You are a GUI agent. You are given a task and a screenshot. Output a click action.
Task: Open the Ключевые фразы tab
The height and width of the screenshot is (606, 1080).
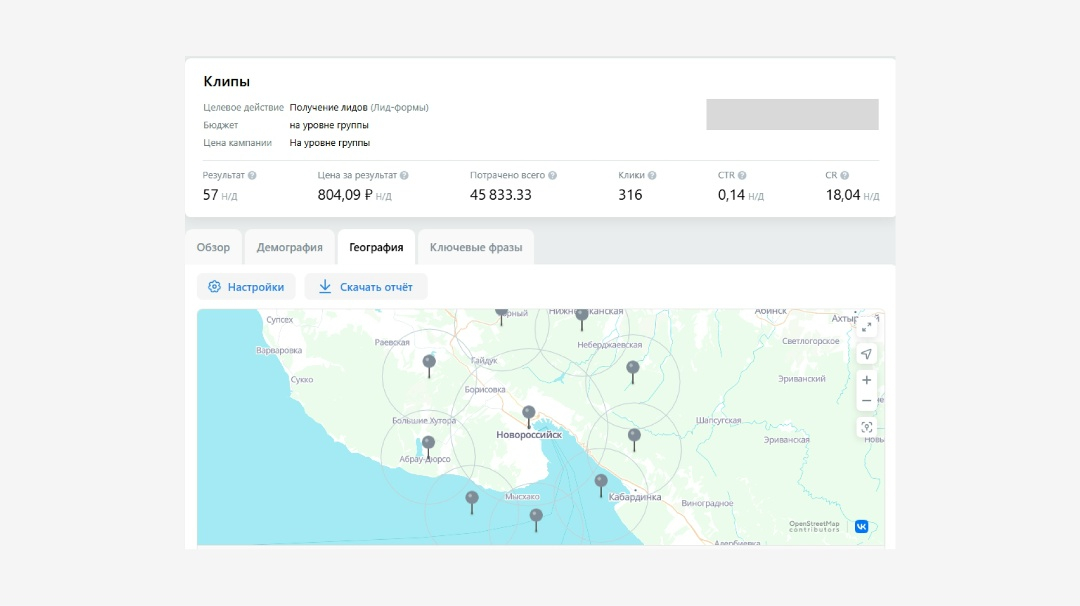click(x=476, y=247)
